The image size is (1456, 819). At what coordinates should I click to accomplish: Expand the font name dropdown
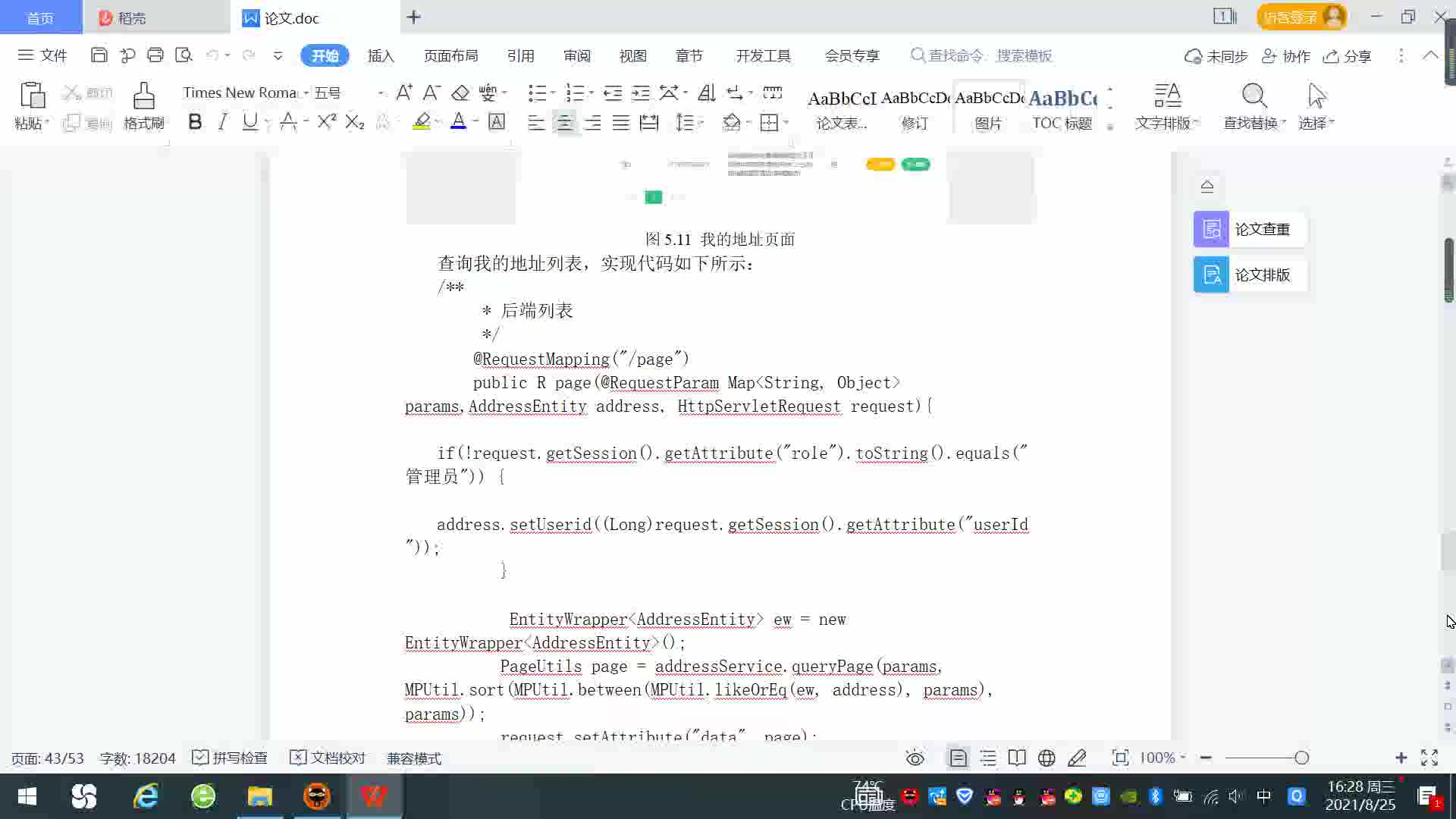tap(306, 93)
